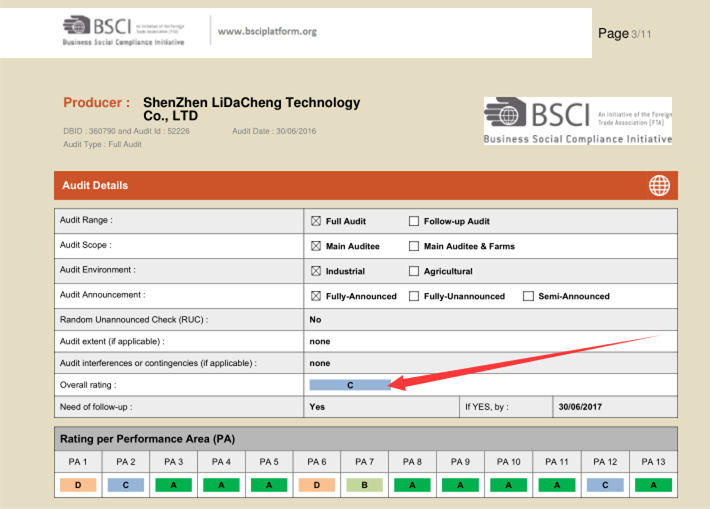Click the PA 13 rating A swatch
Screen dimensions: 710x509
653,485
